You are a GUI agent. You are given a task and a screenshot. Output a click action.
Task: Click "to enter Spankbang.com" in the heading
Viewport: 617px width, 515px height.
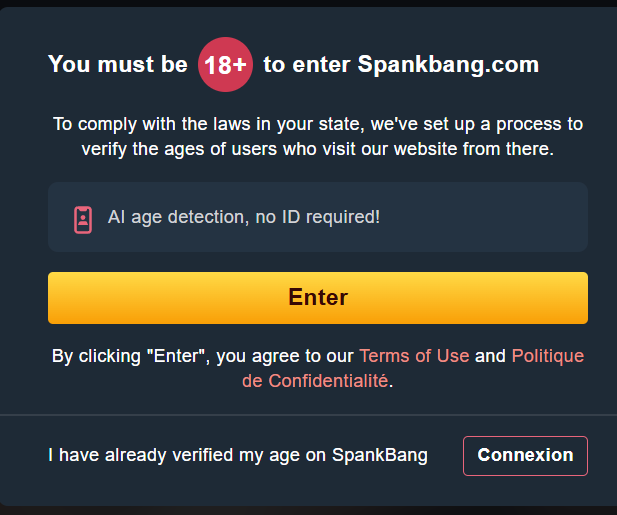[401, 65]
